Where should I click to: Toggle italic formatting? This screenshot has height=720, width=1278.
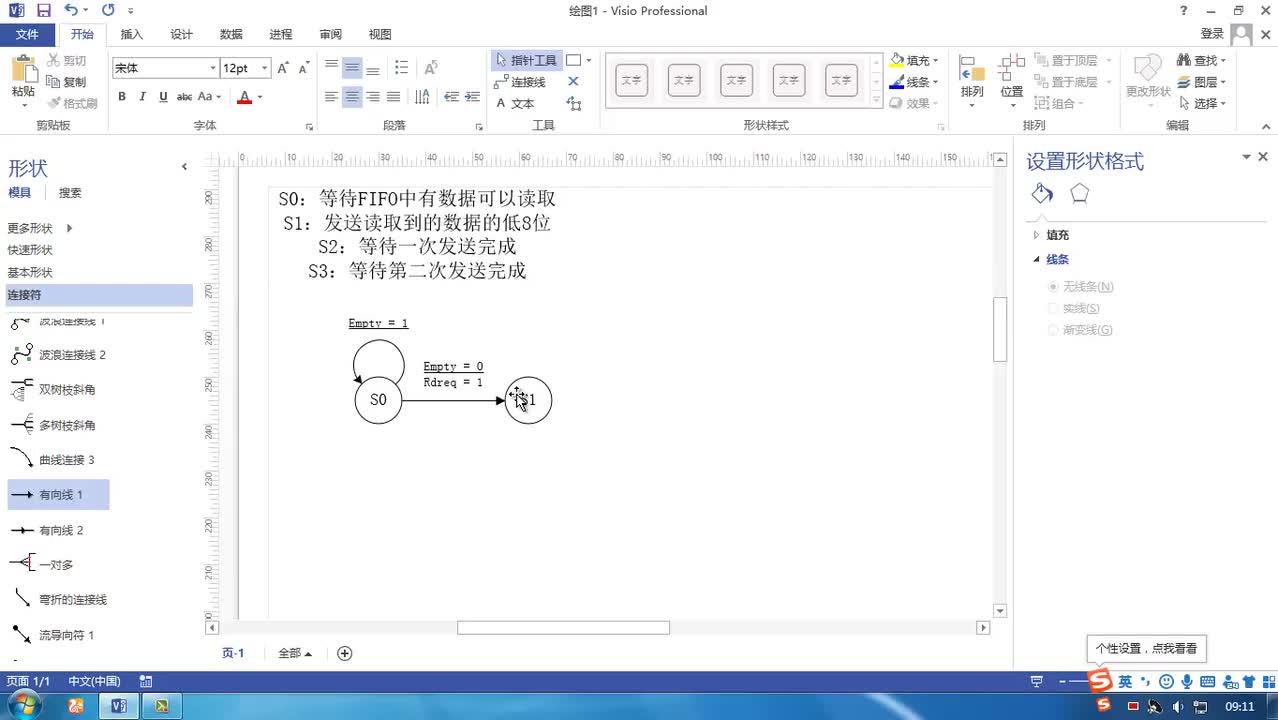pyautogui.click(x=142, y=97)
